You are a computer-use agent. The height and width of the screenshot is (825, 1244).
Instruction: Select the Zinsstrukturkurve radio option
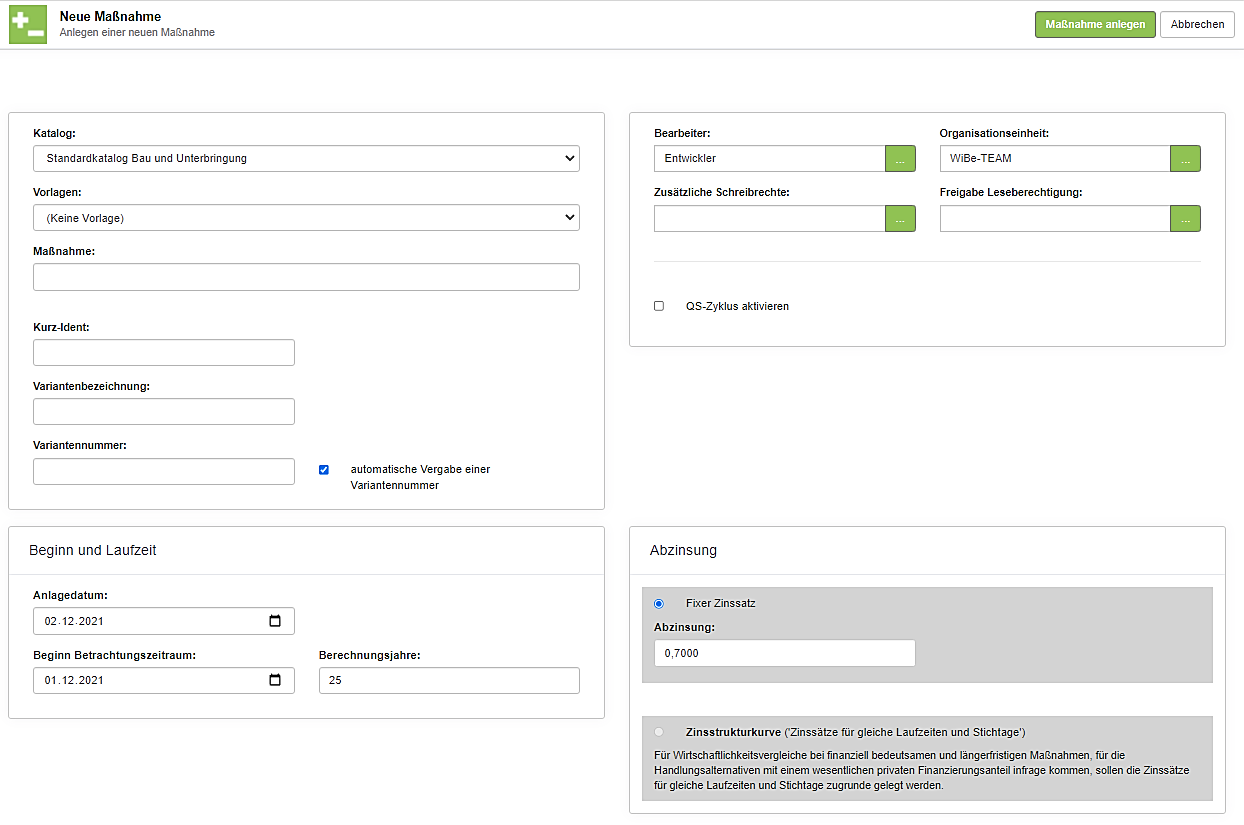[x=658, y=732]
